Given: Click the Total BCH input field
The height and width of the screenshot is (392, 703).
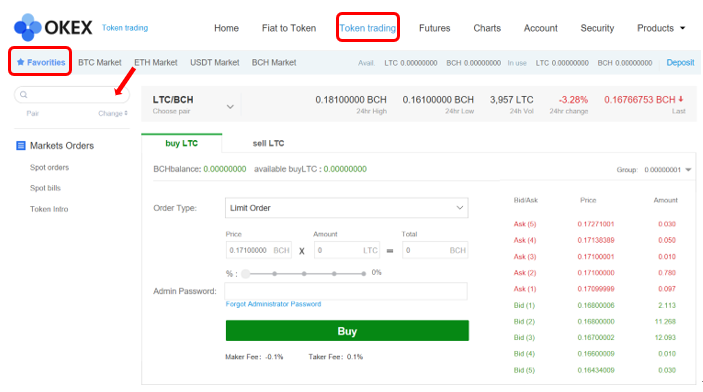Looking at the screenshot, I should coord(435,250).
